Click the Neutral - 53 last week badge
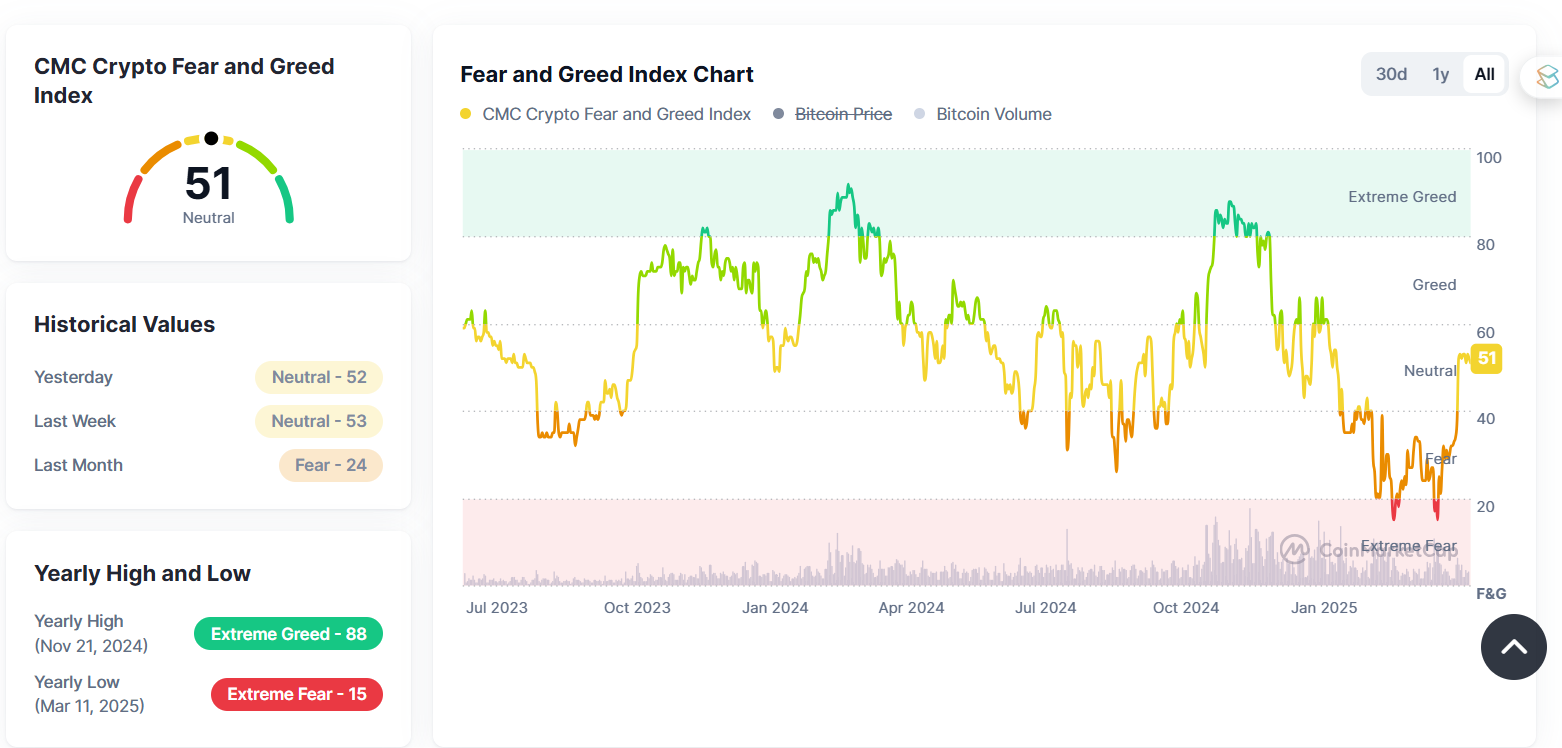The width and height of the screenshot is (1562, 748). click(319, 421)
